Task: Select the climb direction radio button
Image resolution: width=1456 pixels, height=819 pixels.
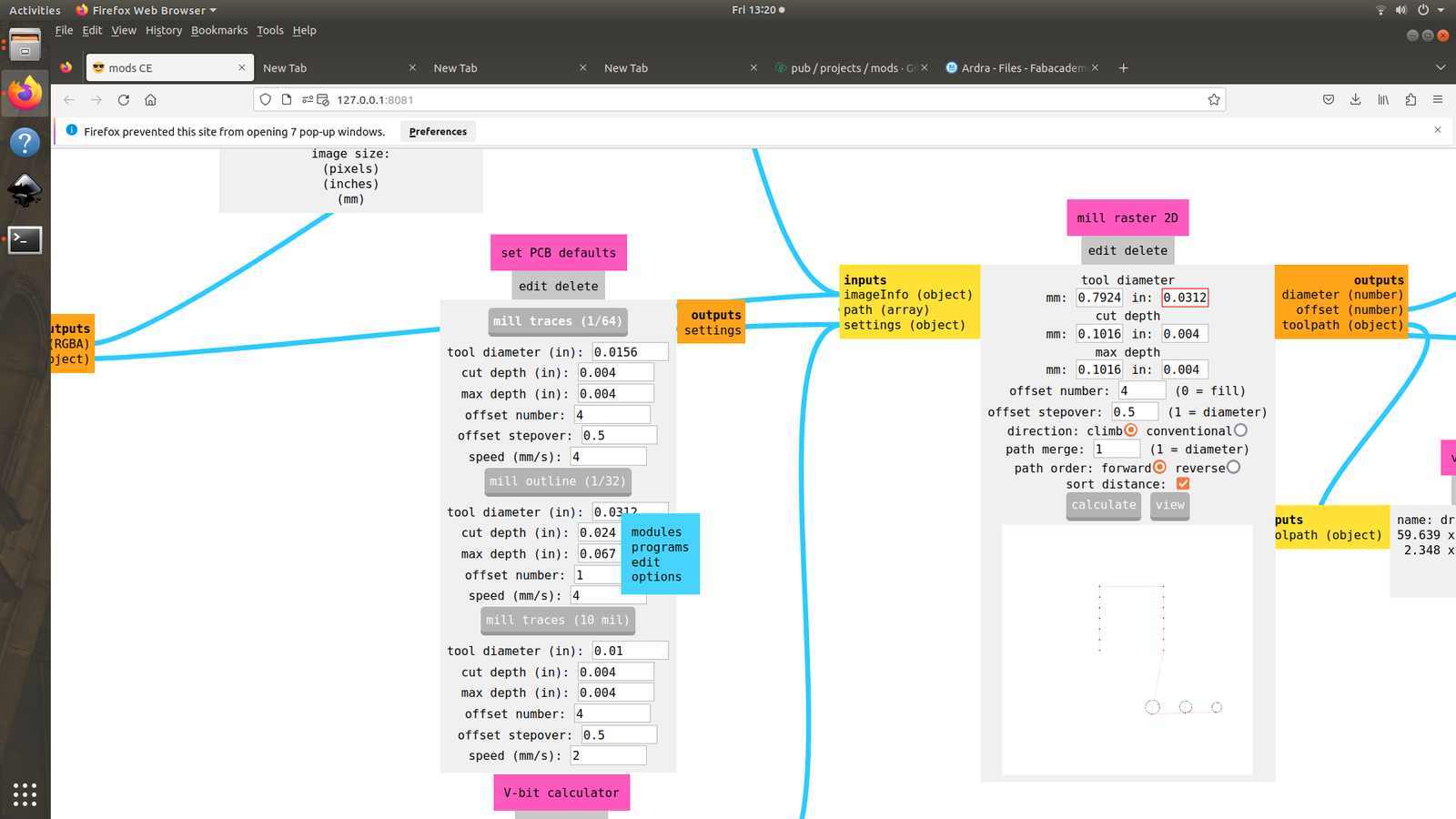Action: coord(1130,430)
